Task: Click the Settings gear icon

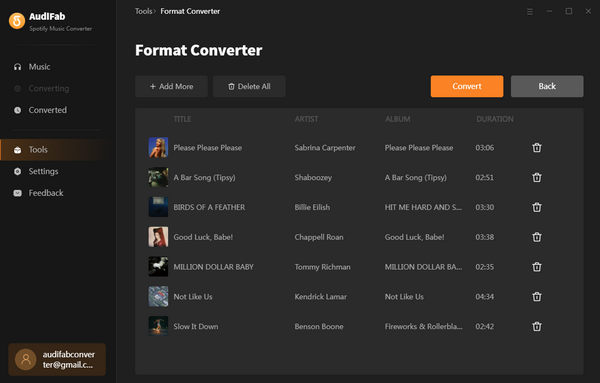Action: pyautogui.click(x=18, y=171)
